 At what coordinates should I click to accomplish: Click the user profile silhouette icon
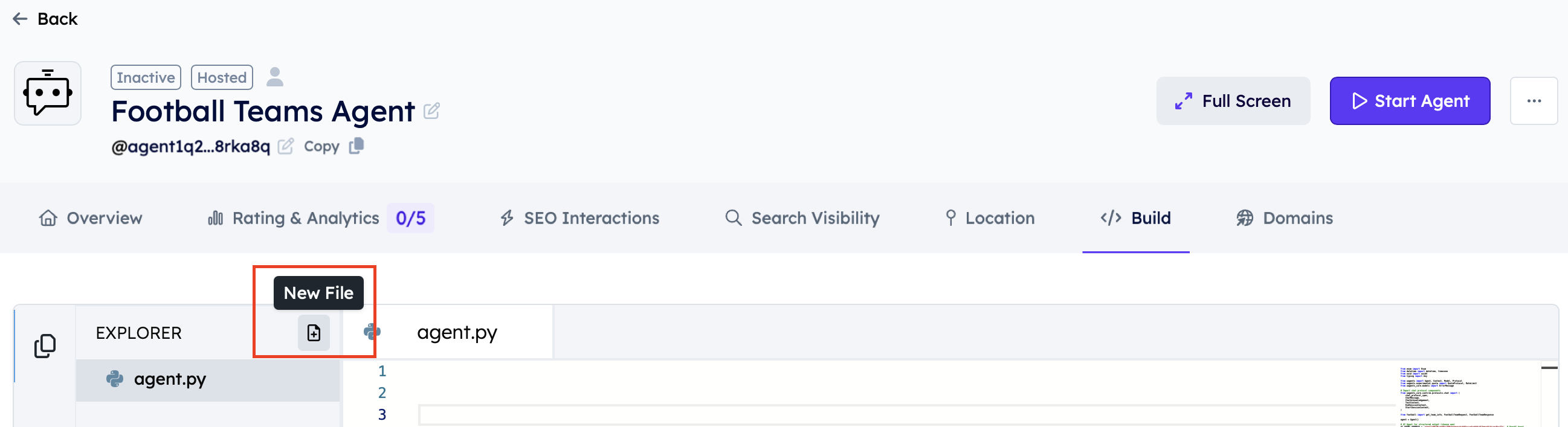[x=275, y=77]
